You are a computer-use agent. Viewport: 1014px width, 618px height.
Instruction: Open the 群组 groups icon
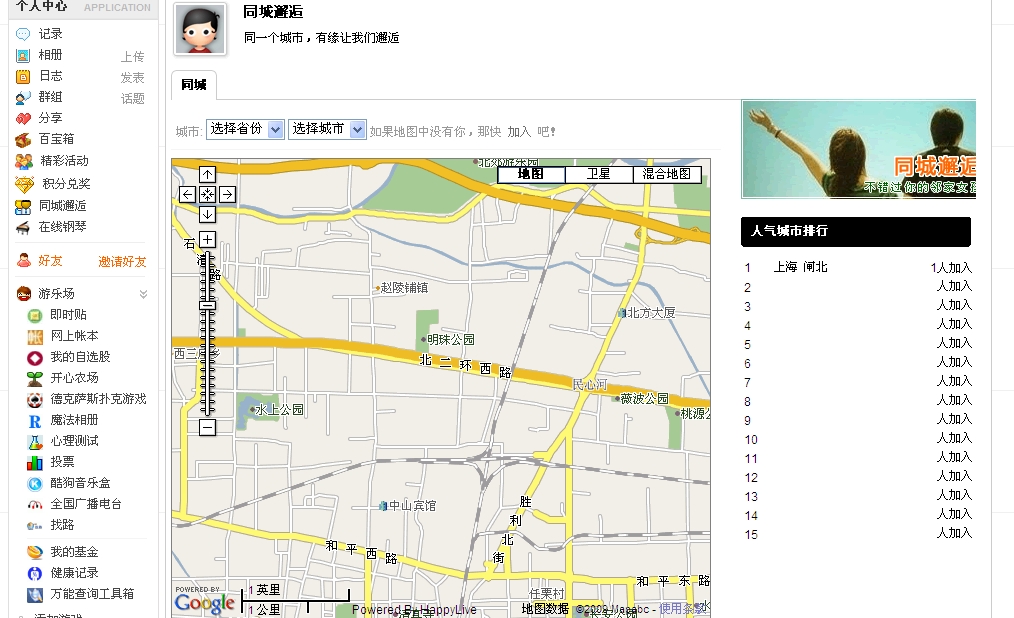[x=23, y=98]
